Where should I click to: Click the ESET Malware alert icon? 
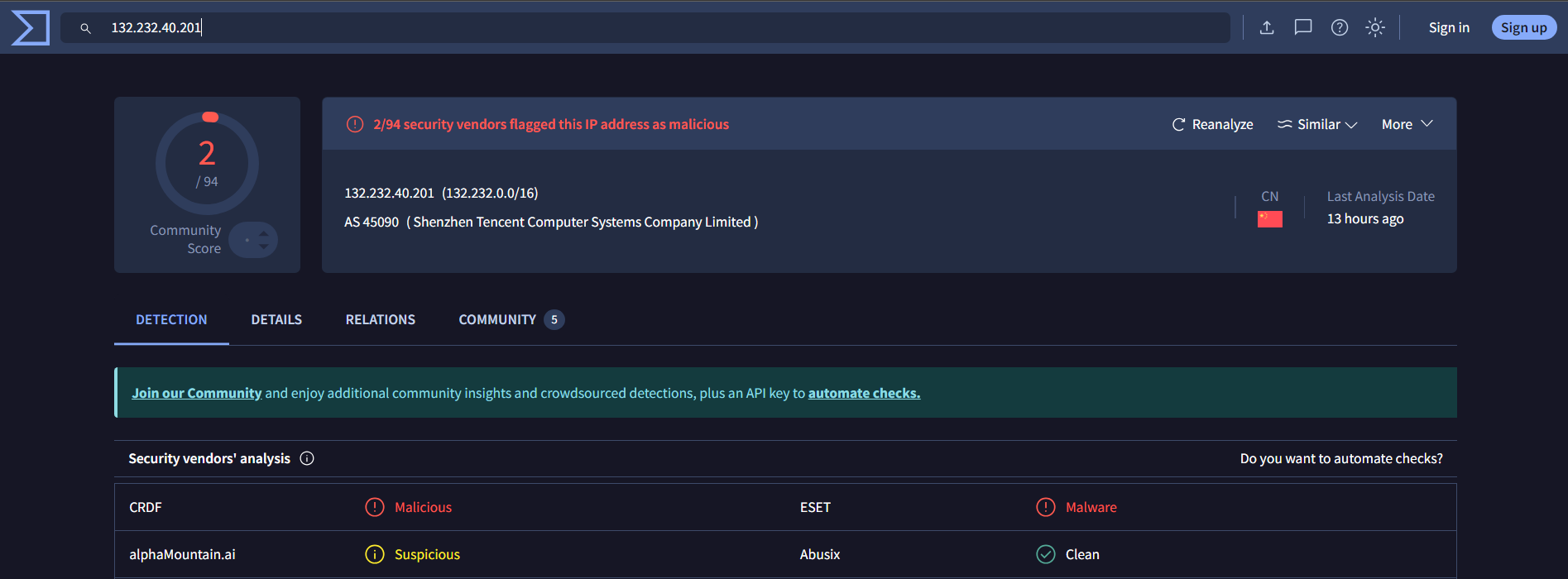coord(1046,507)
